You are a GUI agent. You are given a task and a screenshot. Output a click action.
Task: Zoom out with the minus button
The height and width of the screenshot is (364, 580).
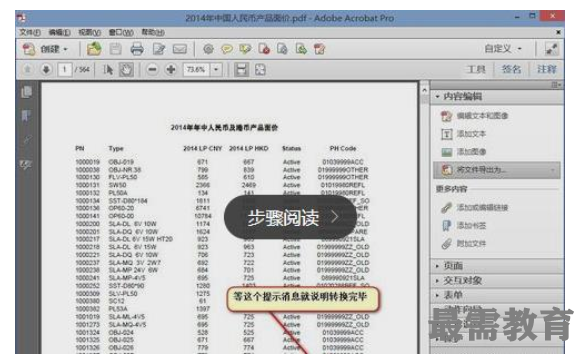(152, 69)
